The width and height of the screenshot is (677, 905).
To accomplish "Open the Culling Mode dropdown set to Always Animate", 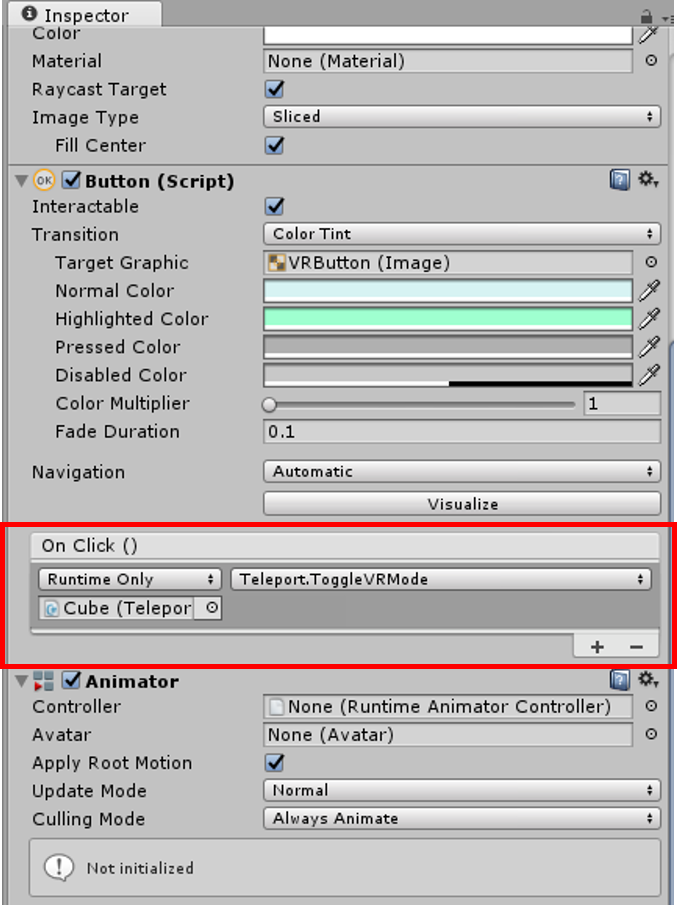I will pos(462,818).
